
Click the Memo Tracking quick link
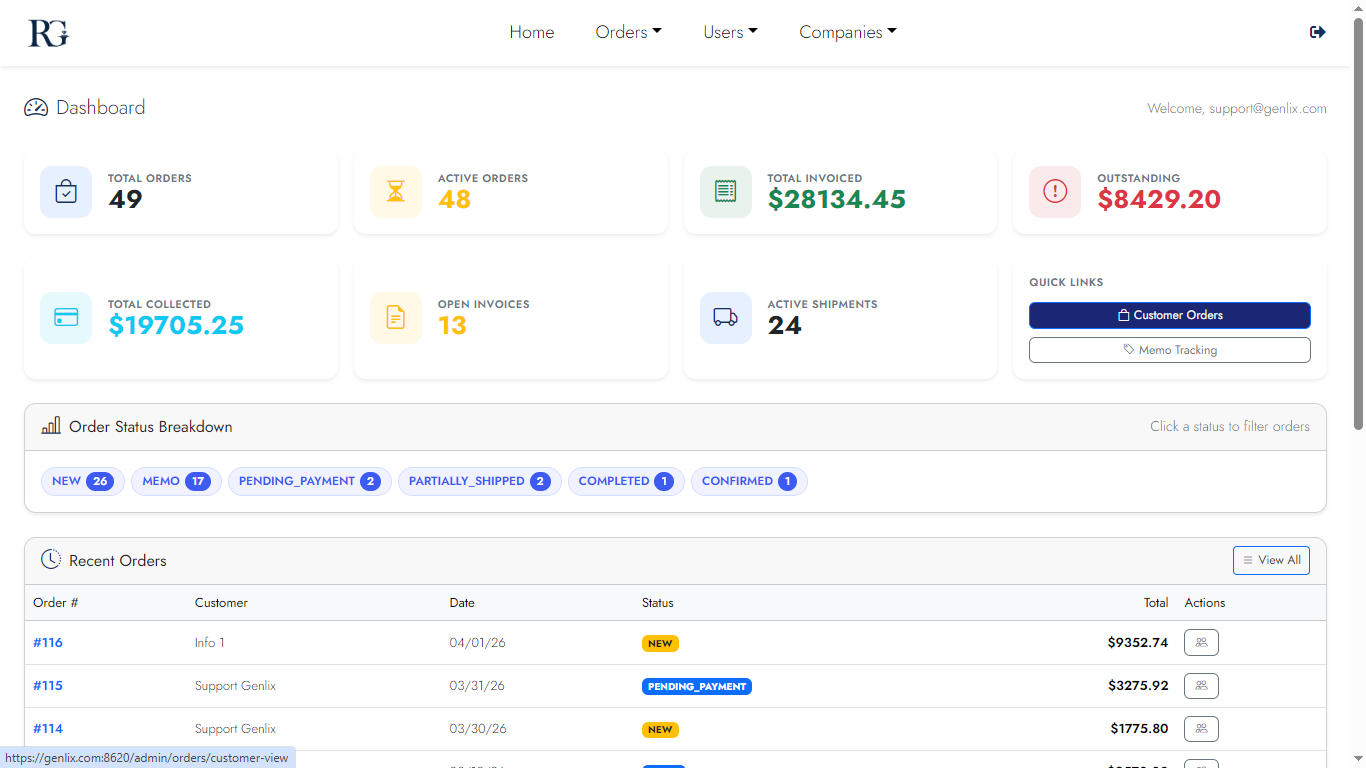coord(1169,350)
